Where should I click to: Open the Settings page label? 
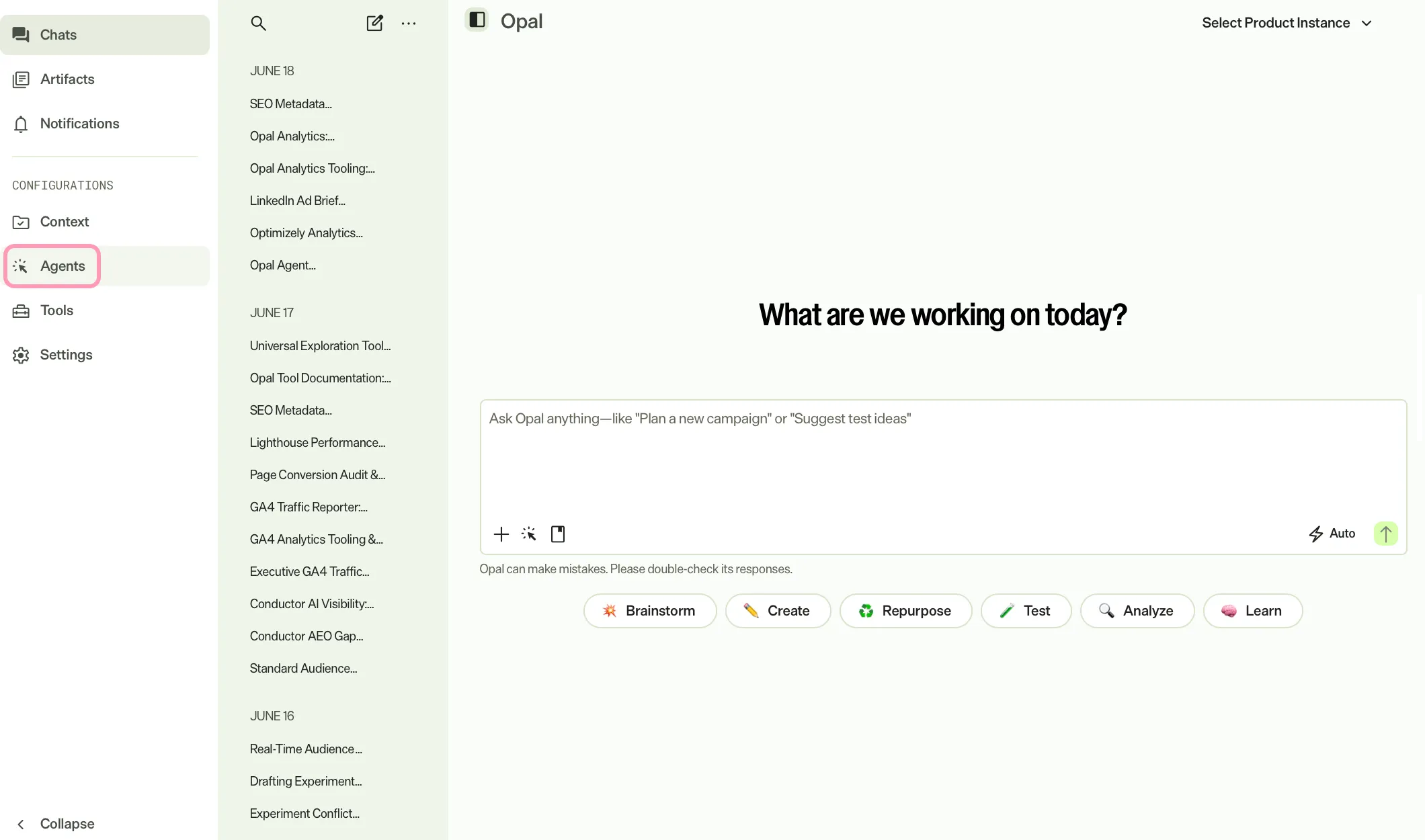pyautogui.click(x=66, y=355)
